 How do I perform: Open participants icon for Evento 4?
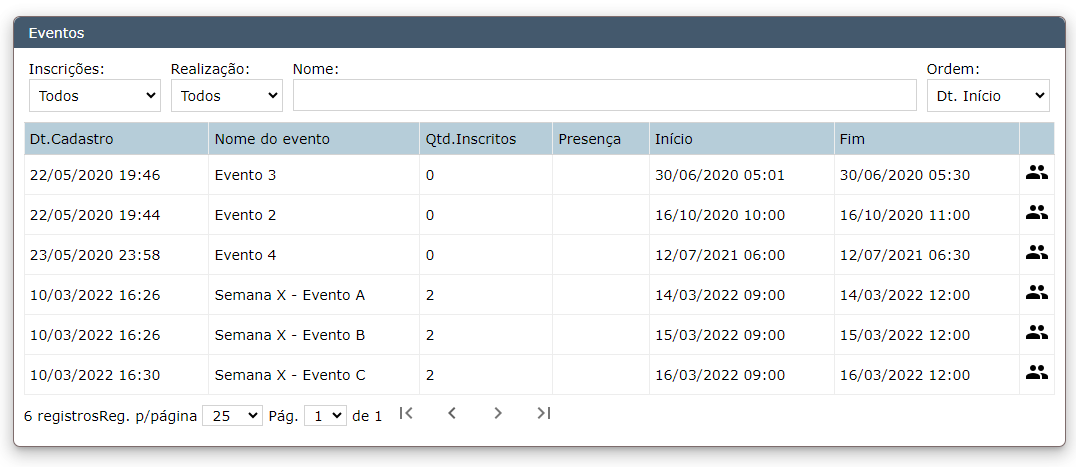coord(1037,253)
